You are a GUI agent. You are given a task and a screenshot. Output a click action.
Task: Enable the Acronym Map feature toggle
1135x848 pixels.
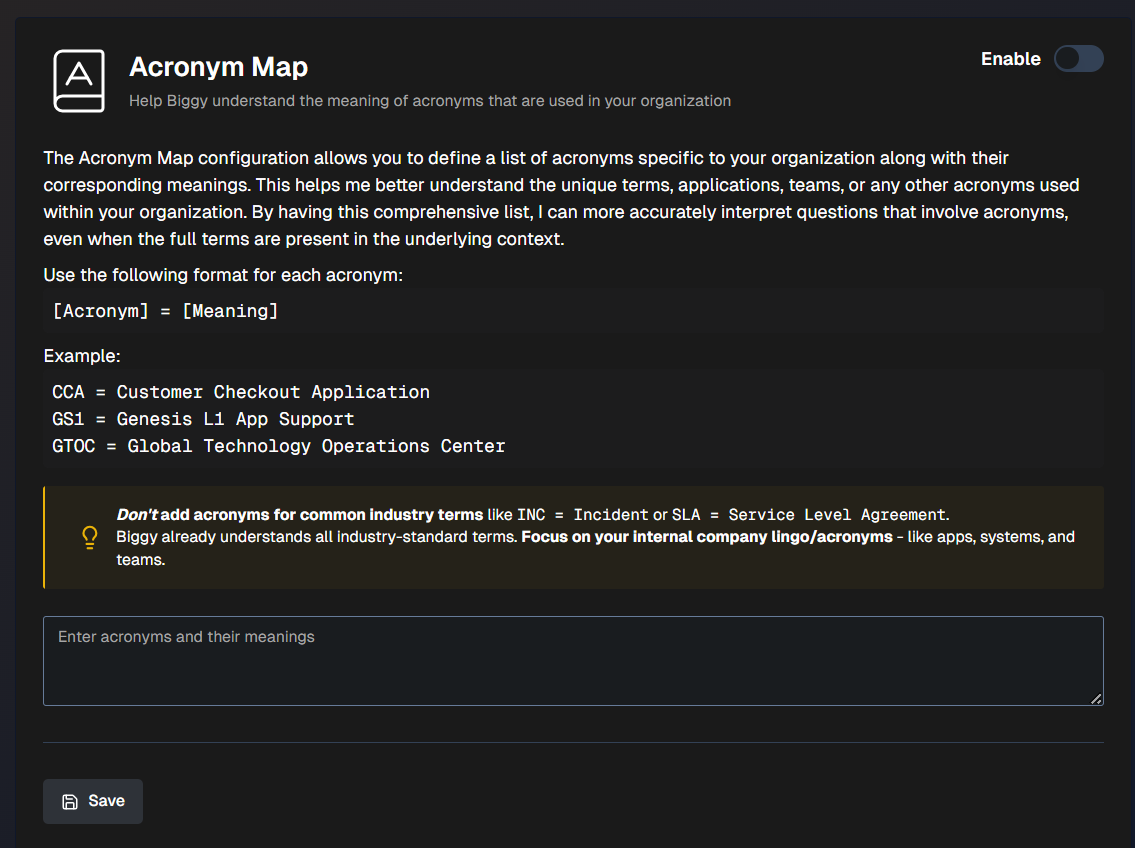point(1078,59)
